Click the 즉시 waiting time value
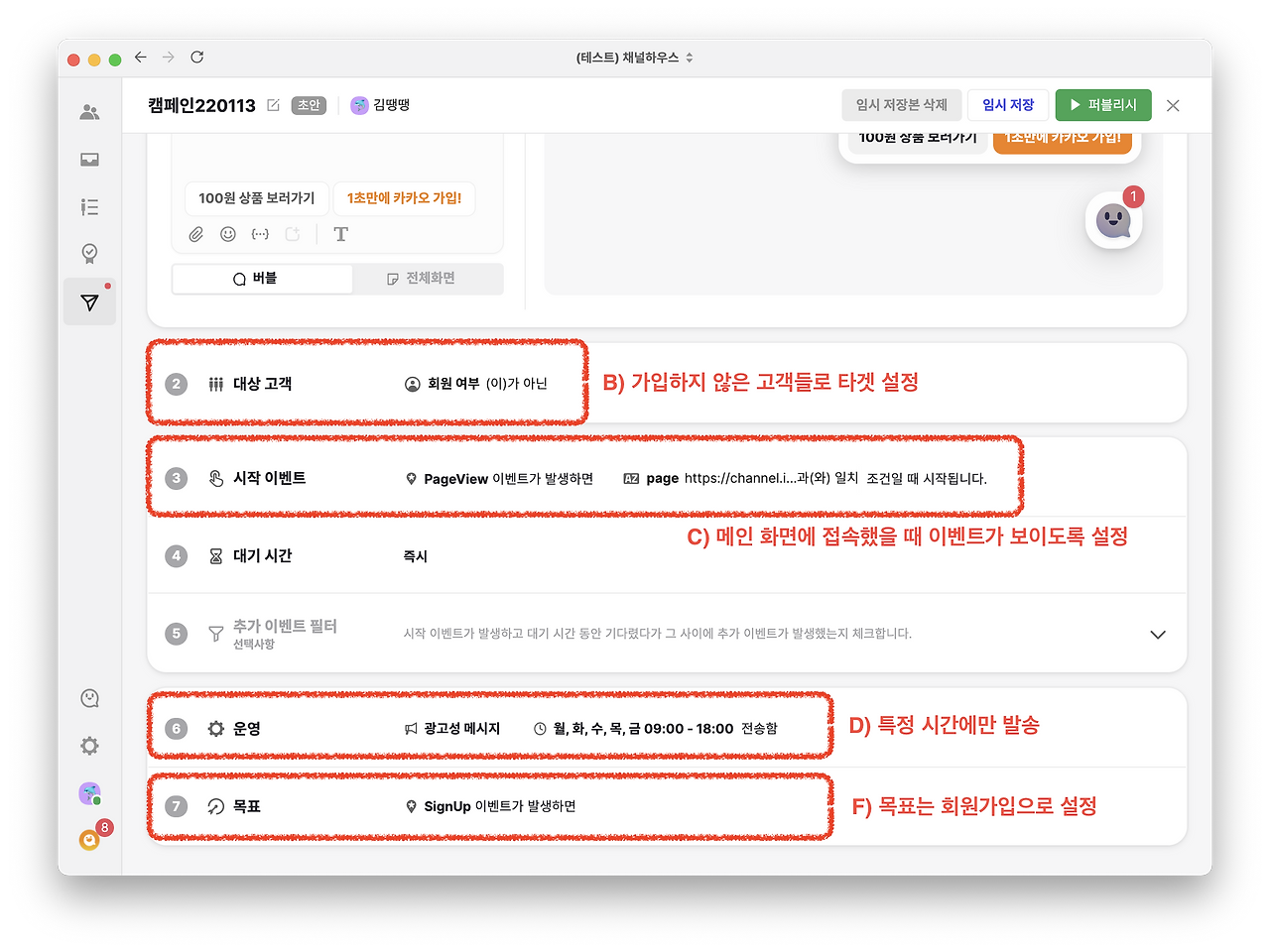Image resolution: width=1270 pixels, height=952 pixels. (415, 556)
